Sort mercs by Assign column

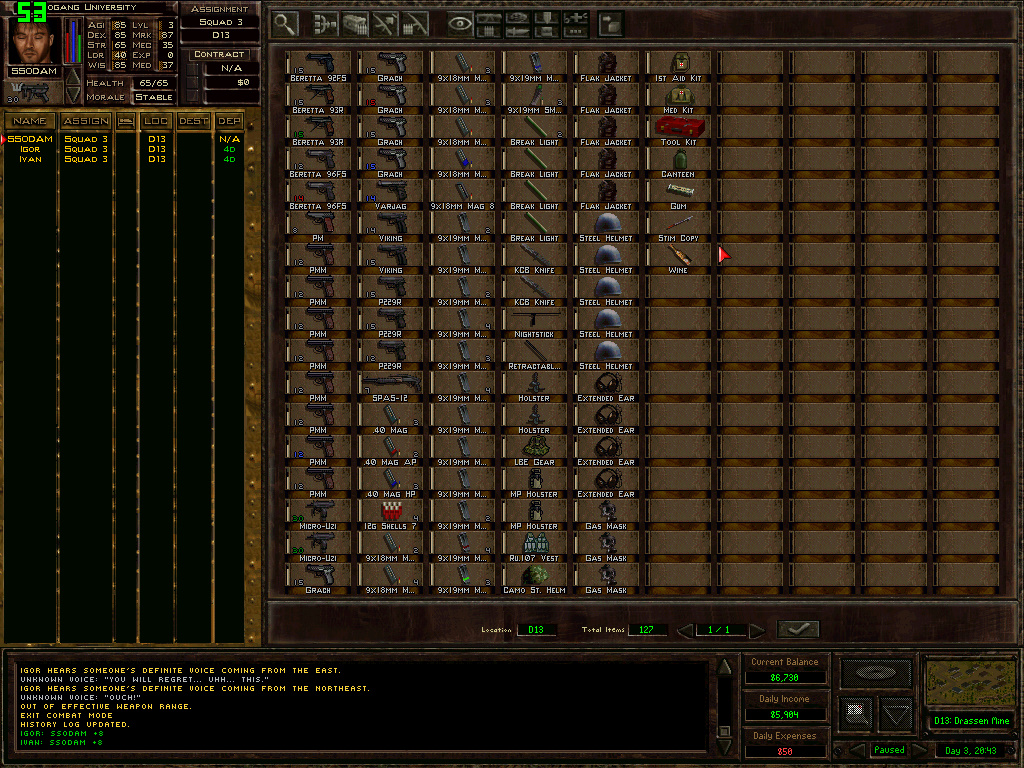point(86,121)
